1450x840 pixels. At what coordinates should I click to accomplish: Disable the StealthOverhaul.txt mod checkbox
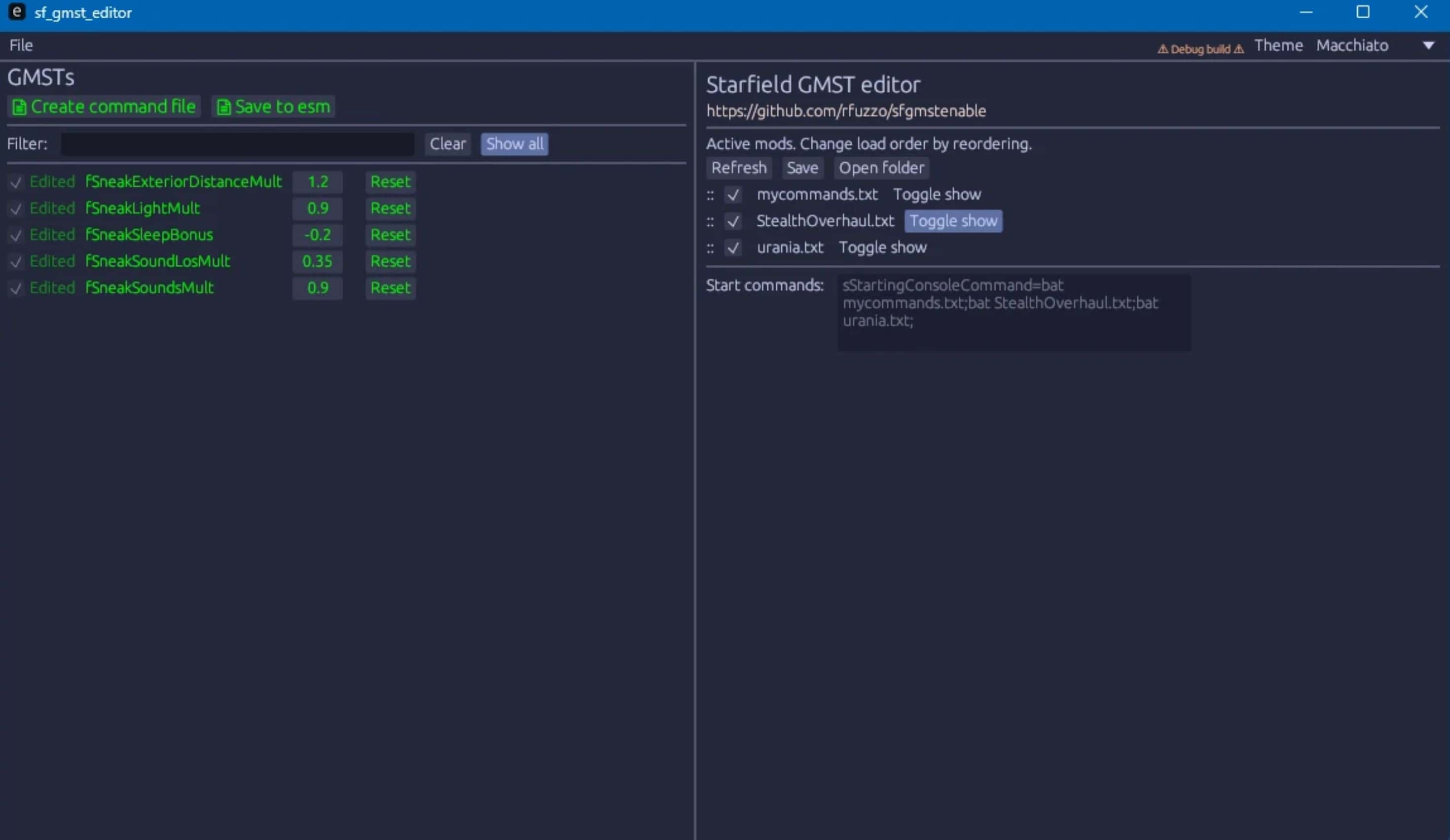(733, 221)
